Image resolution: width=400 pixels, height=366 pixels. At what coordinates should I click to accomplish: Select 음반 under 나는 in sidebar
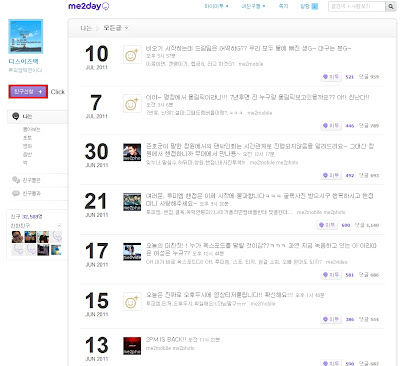pyautogui.click(x=27, y=154)
